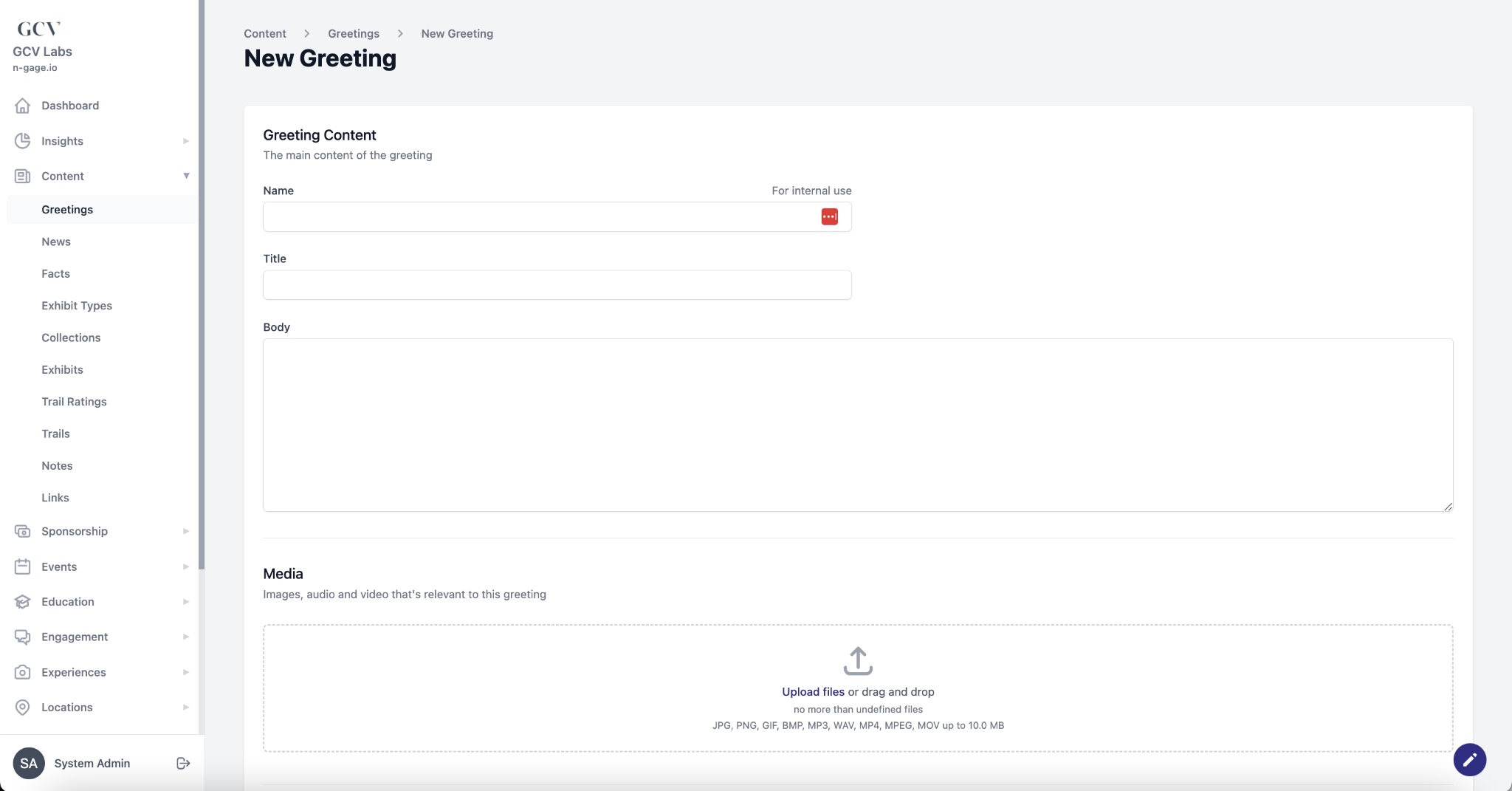Viewport: 1512px width, 791px height.
Task: Collapse the Content section arrow
Action: click(186, 176)
